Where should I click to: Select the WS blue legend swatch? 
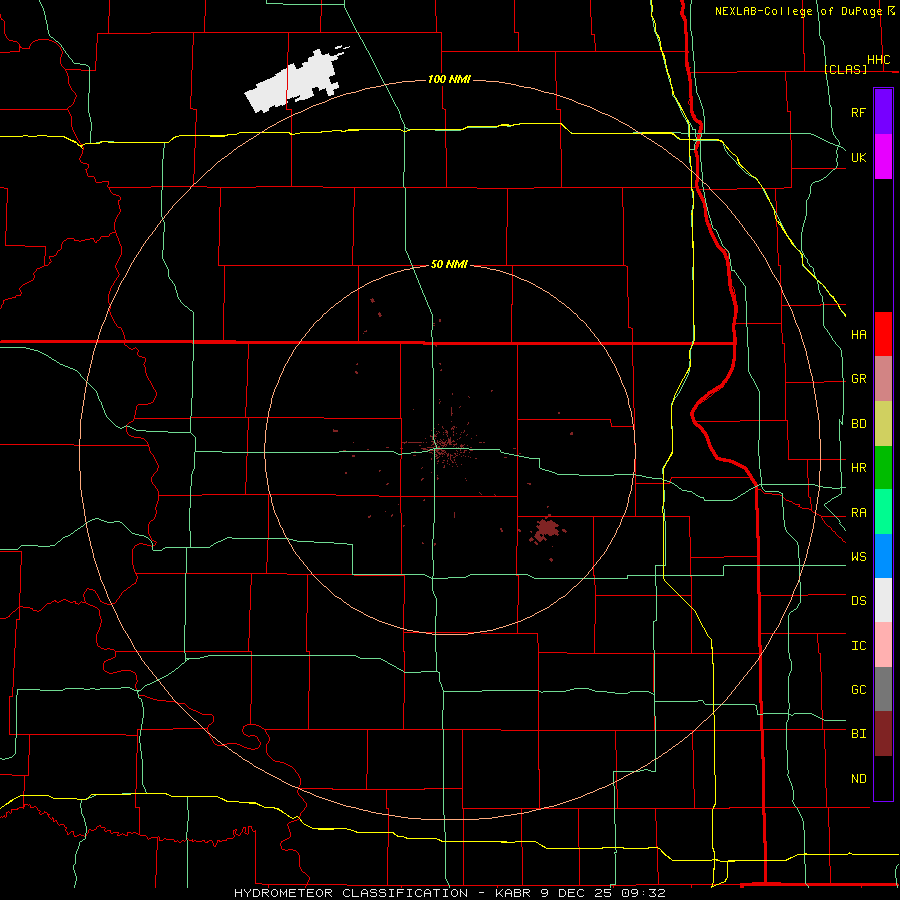tap(883, 556)
